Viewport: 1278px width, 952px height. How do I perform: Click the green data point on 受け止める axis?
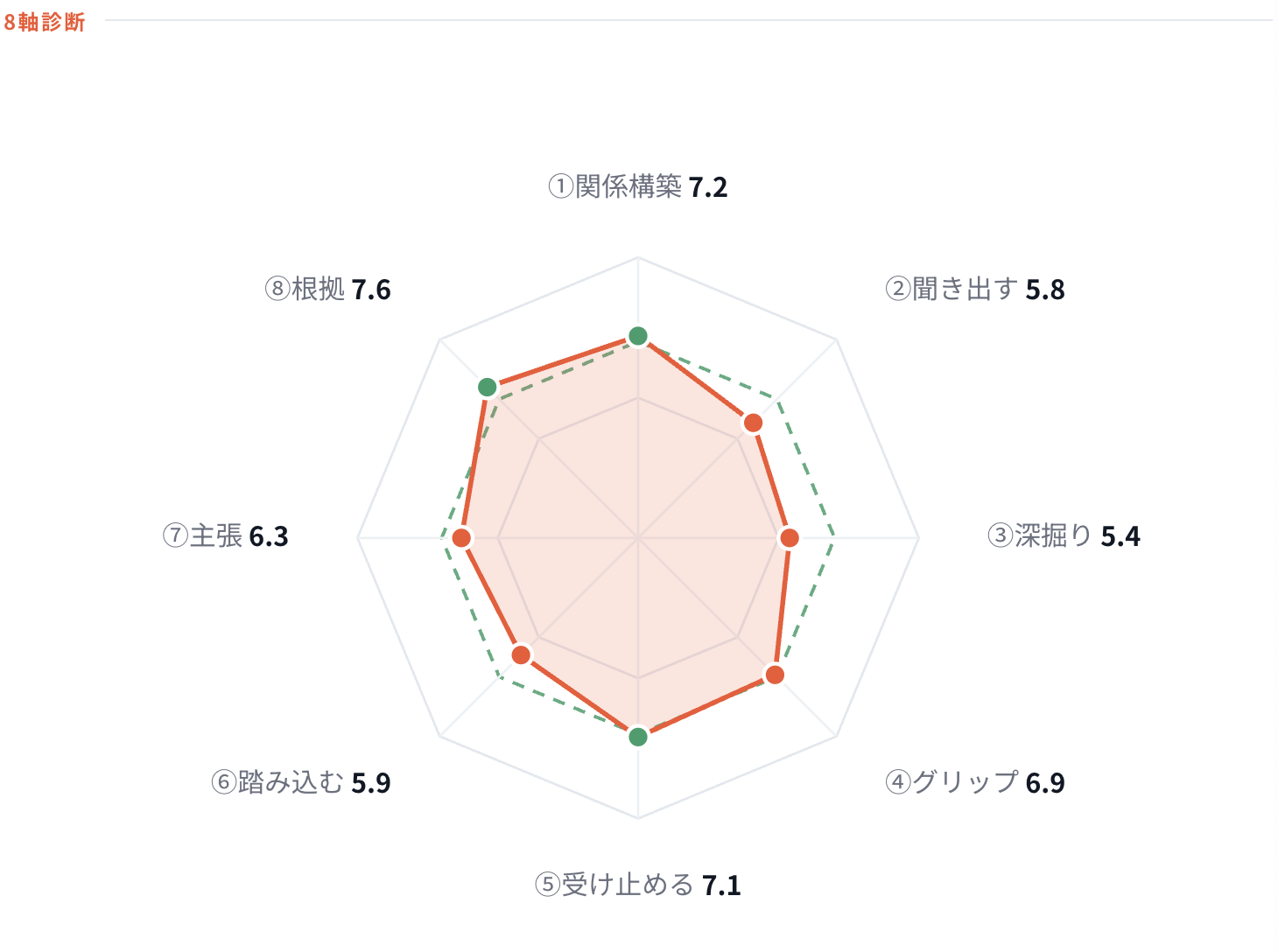click(x=638, y=737)
